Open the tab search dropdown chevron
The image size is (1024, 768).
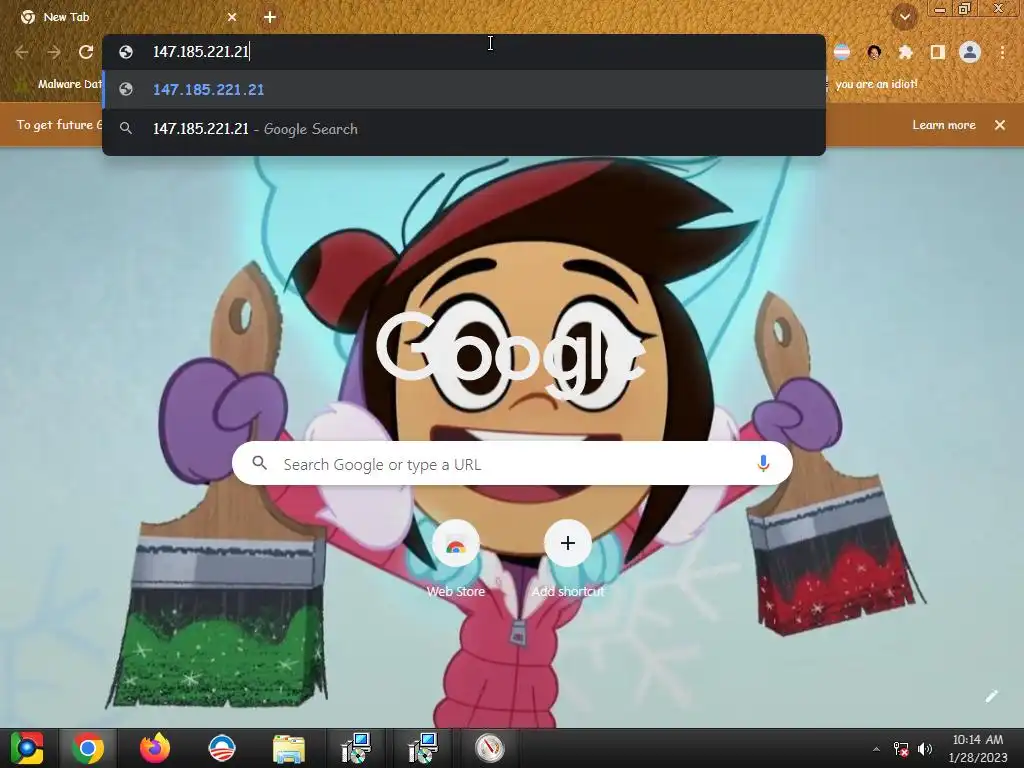[x=905, y=17]
